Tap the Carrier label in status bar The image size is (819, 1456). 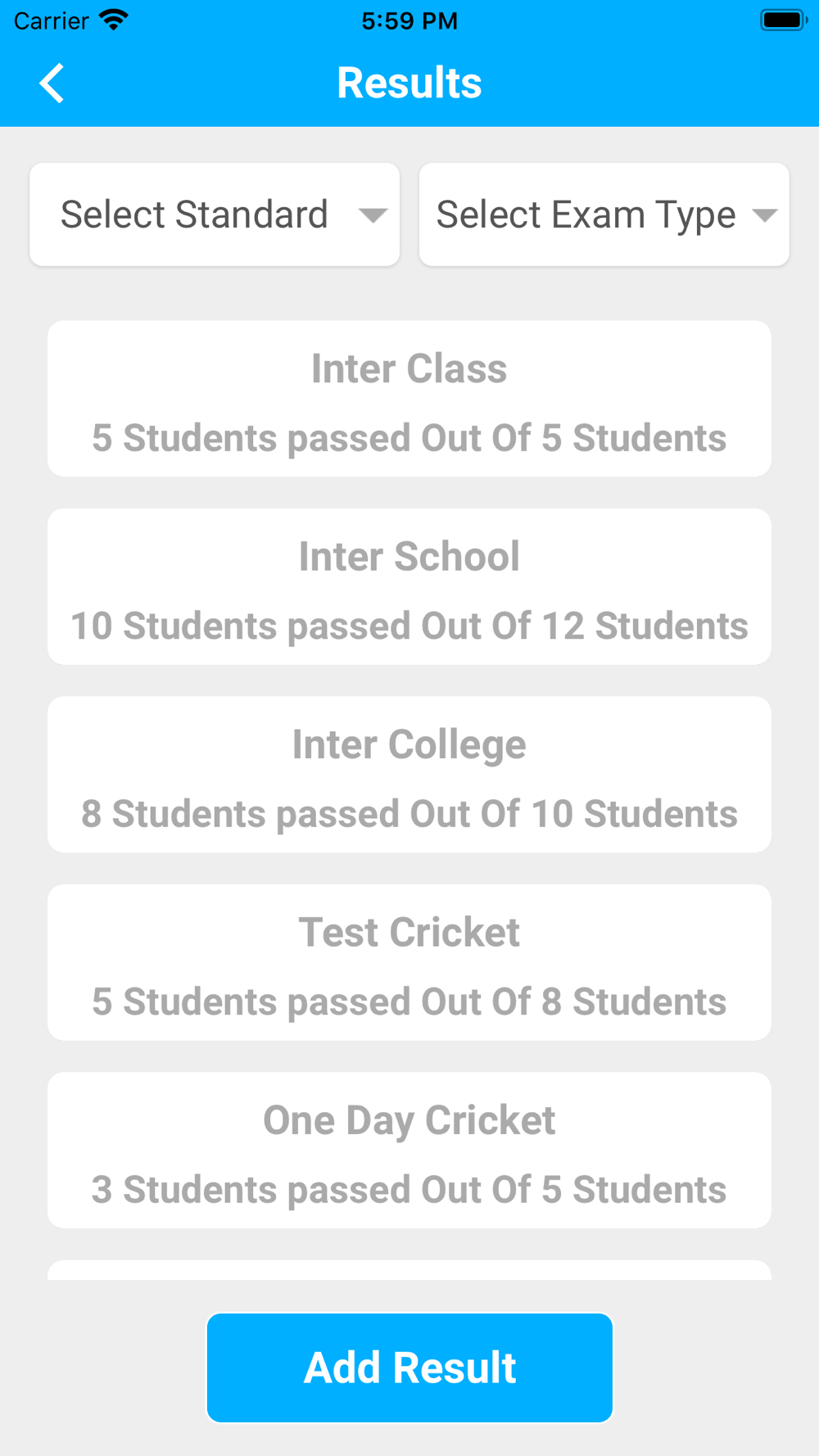point(51,20)
